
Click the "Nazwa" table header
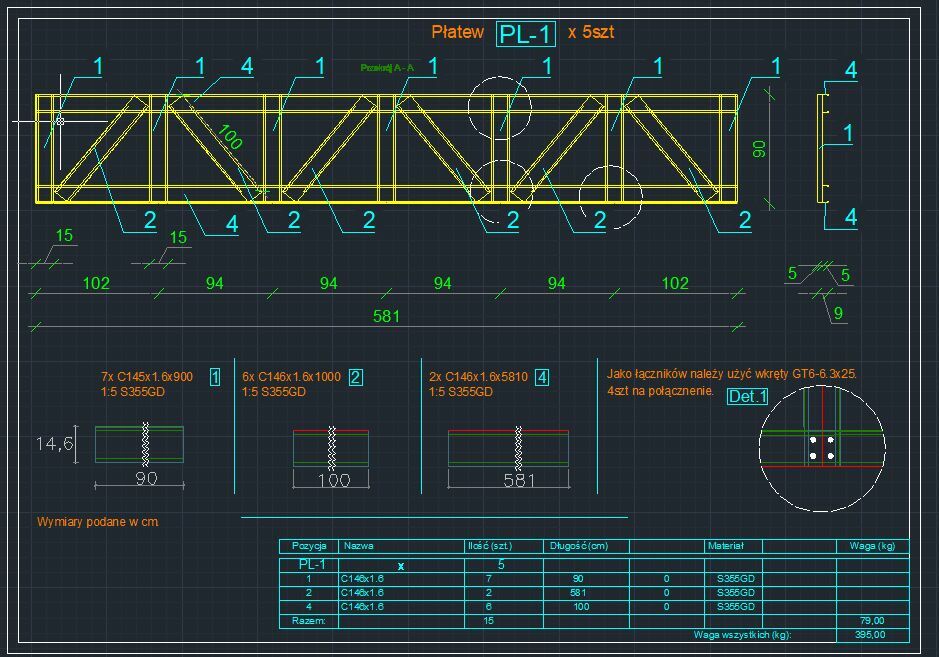coord(359,546)
